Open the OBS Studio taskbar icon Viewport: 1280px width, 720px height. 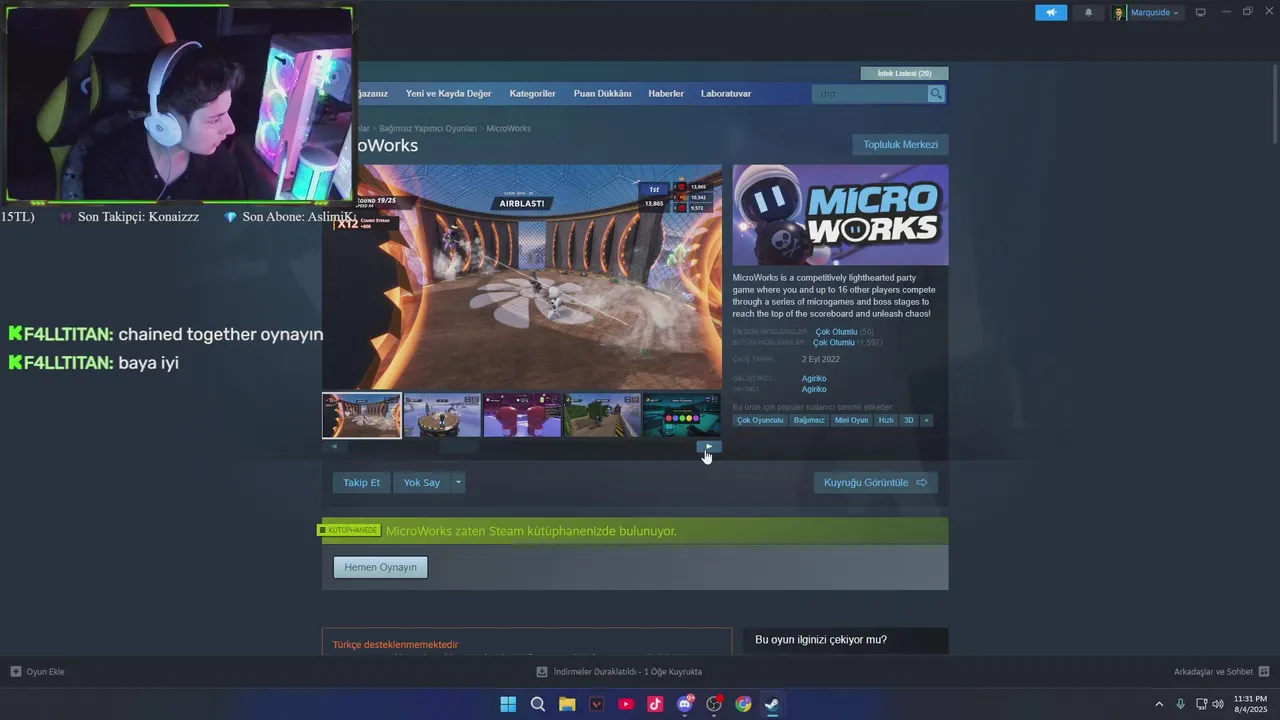click(x=714, y=704)
